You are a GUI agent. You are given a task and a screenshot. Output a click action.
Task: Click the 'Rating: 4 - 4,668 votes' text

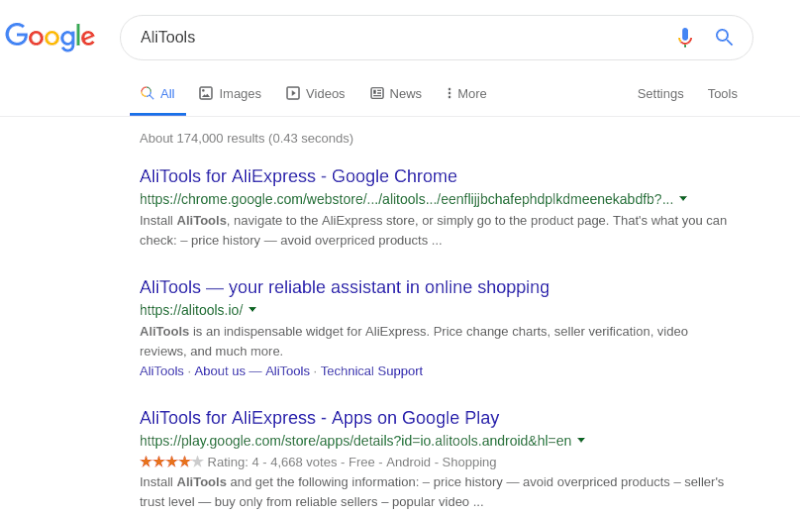(272, 462)
